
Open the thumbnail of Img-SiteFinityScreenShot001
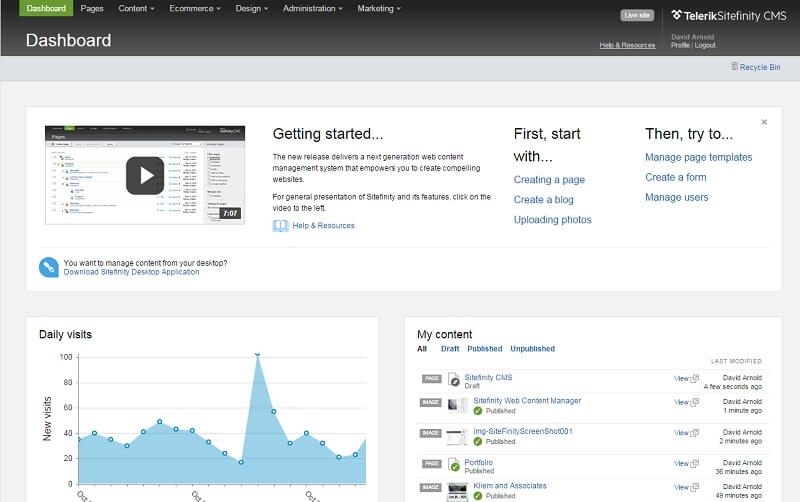click(457, 437)
